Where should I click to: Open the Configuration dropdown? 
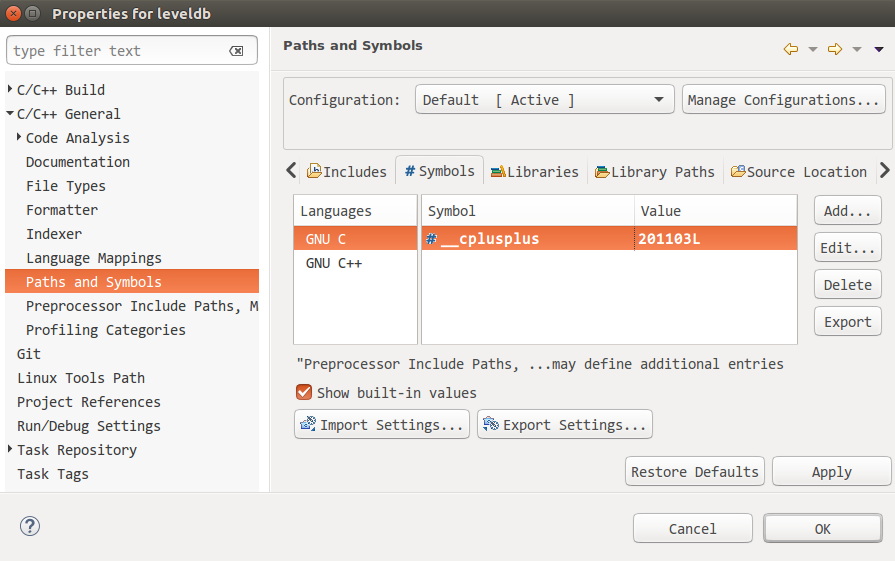545,100
